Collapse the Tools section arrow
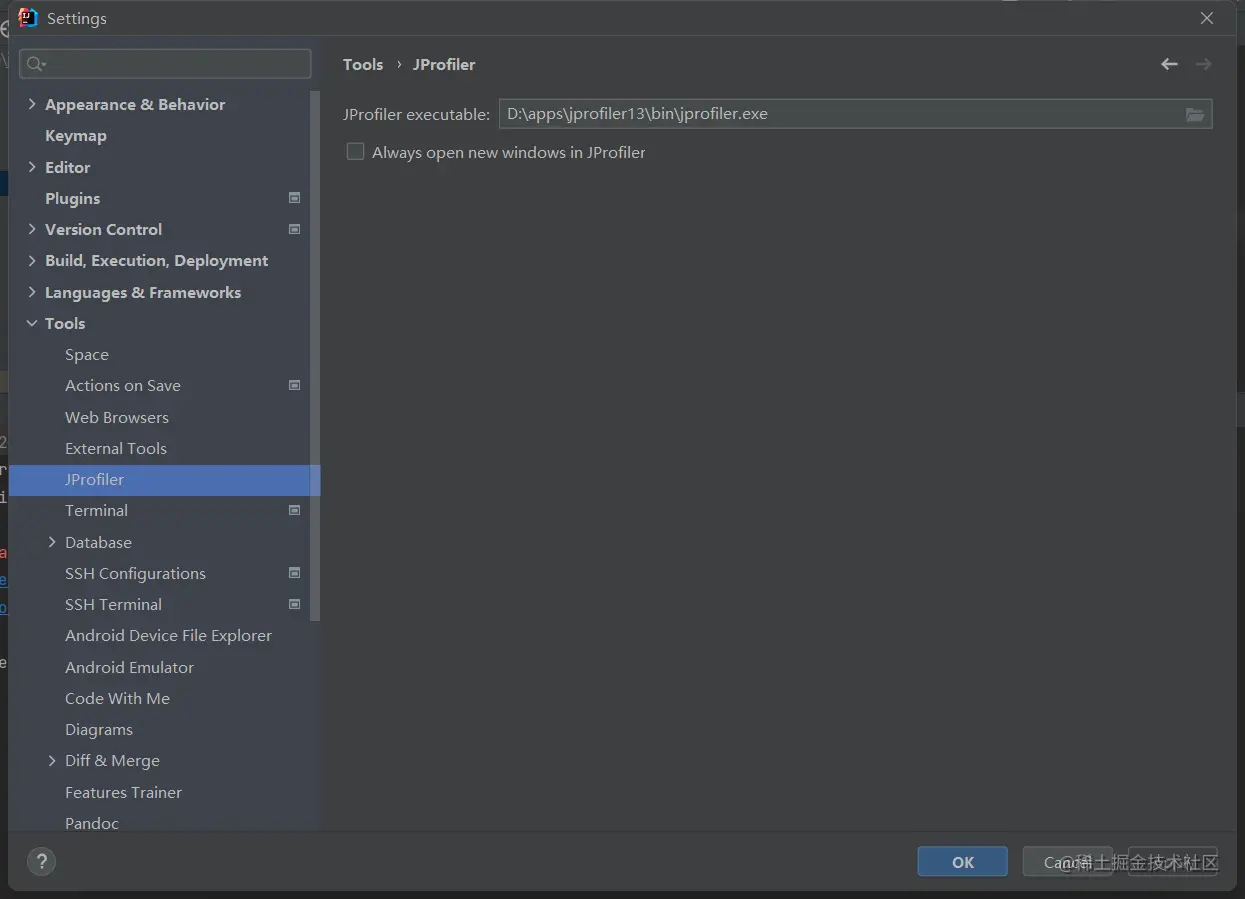Viewport: 1245px width, 899px height. (32, 323)
